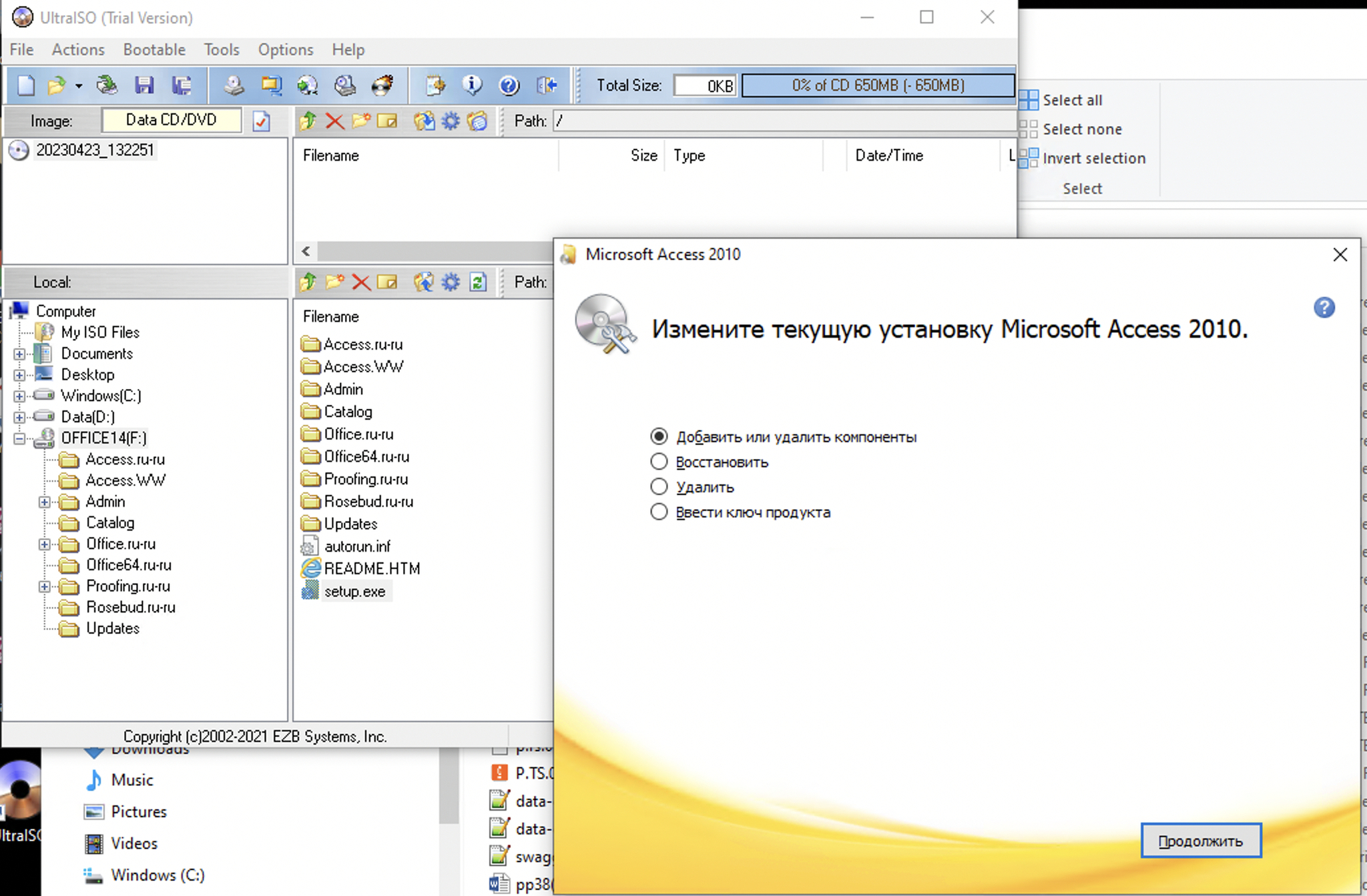This screenshot has height=896, width=1367.
Task: Click the CD capacity progress bar
Action: [x=878, y=85]
